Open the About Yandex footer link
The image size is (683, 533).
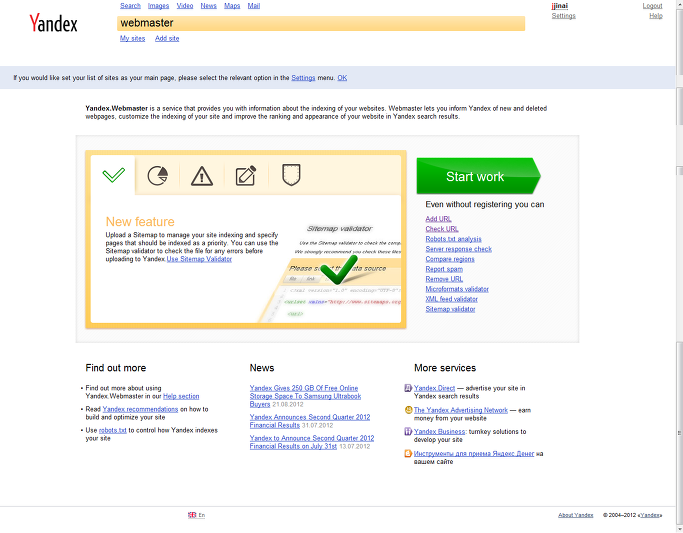(575, 515)
